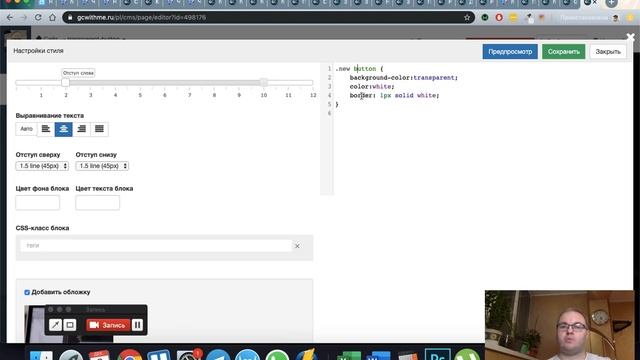The height and width of the screenshot is (360, 640).
Task: Select the arrow drawing tool in recorder
Action: click(x=55, y=325)
